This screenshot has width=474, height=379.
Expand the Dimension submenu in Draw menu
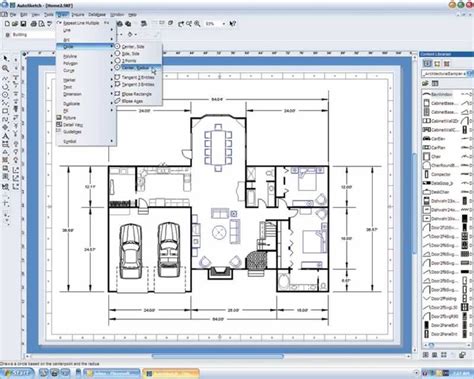(86, 94)
